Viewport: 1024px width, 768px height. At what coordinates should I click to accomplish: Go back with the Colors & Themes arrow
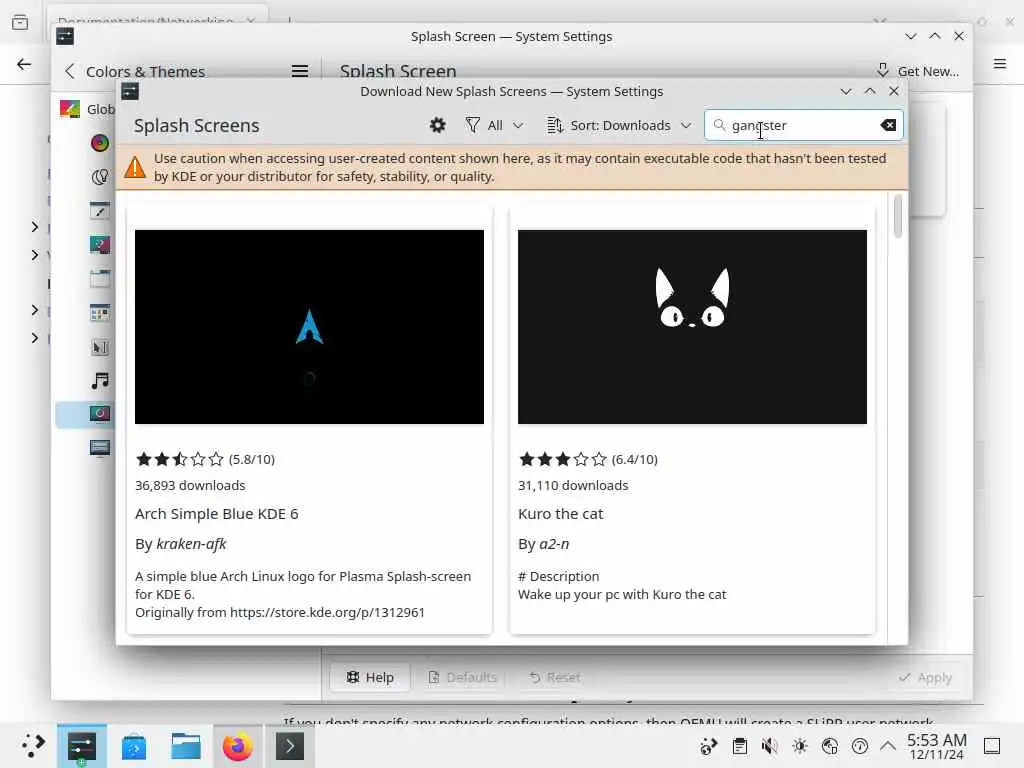pyautogui.click(x=70, y=71)
